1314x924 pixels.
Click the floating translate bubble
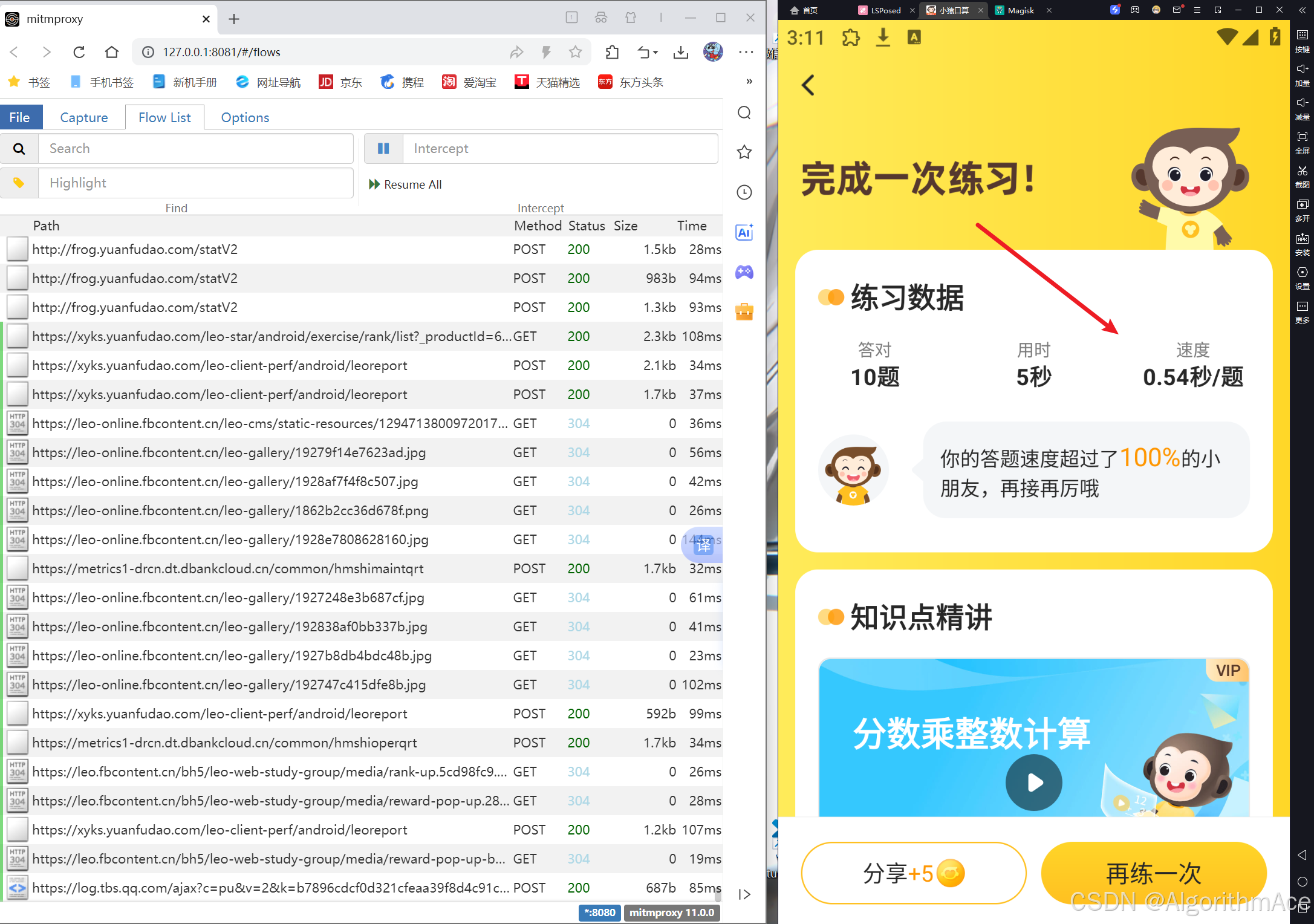(702, 545)
